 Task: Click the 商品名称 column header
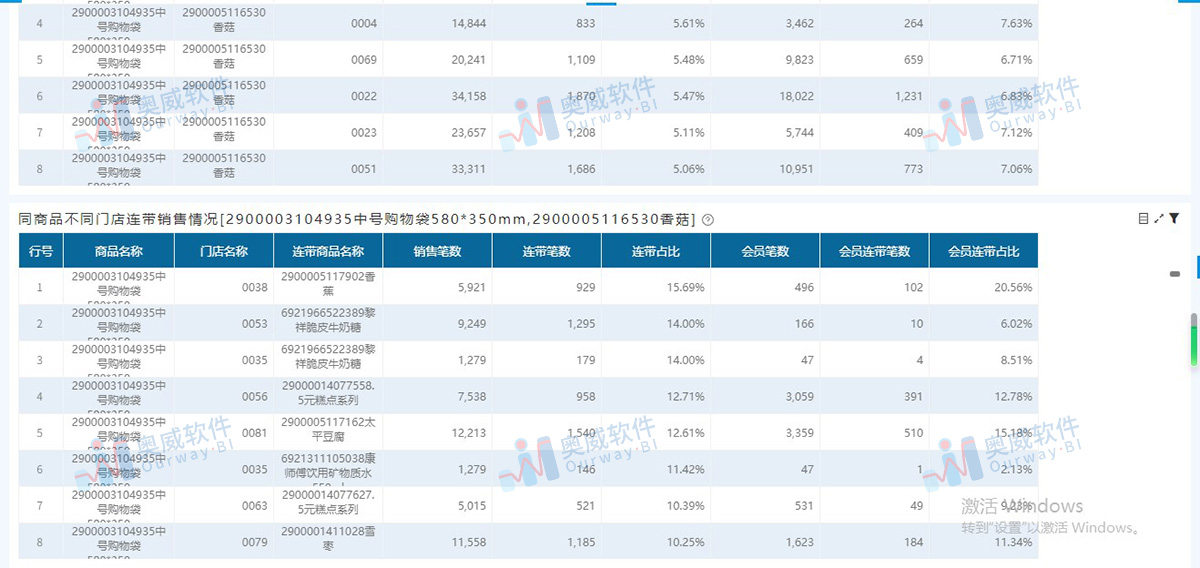(119, 251)
